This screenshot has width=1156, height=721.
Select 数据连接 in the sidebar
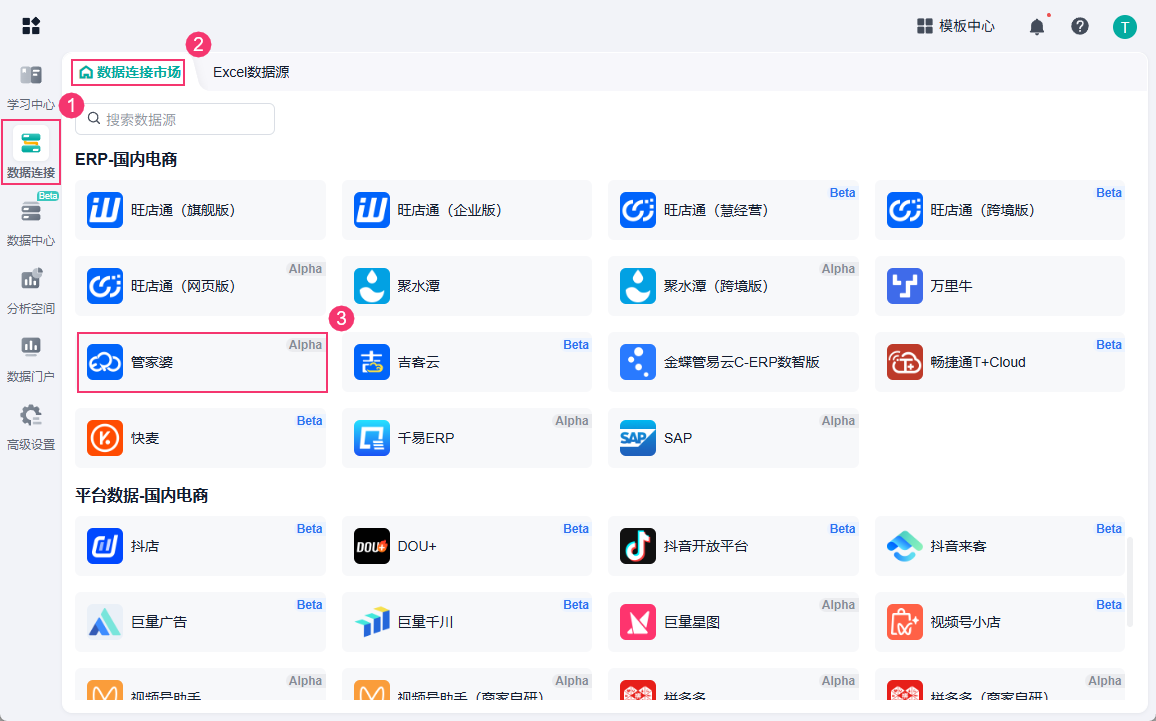[31, 153]
